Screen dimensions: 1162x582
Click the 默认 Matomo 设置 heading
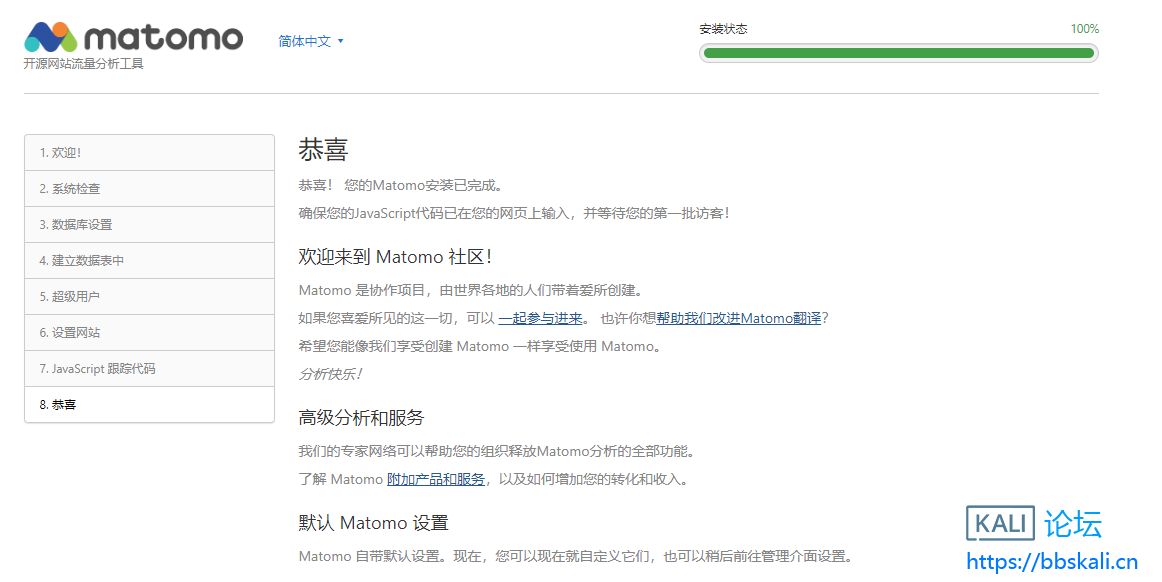tap(373, 523)
